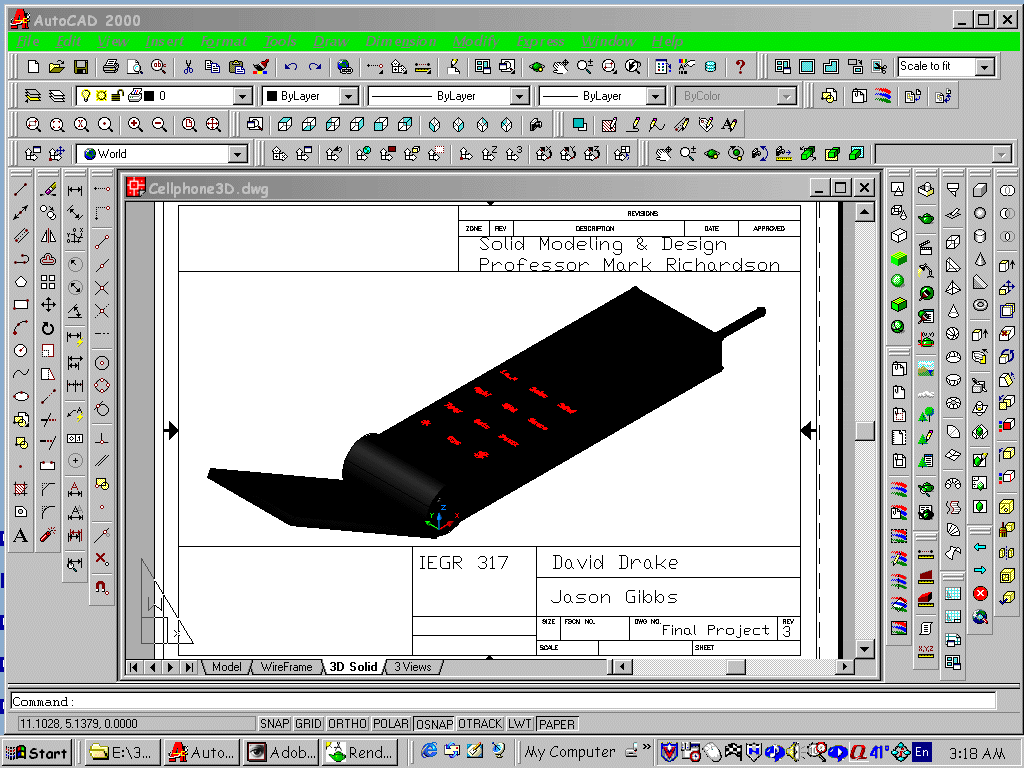Click the My Computer toolbar label

(x=570, y=752)
